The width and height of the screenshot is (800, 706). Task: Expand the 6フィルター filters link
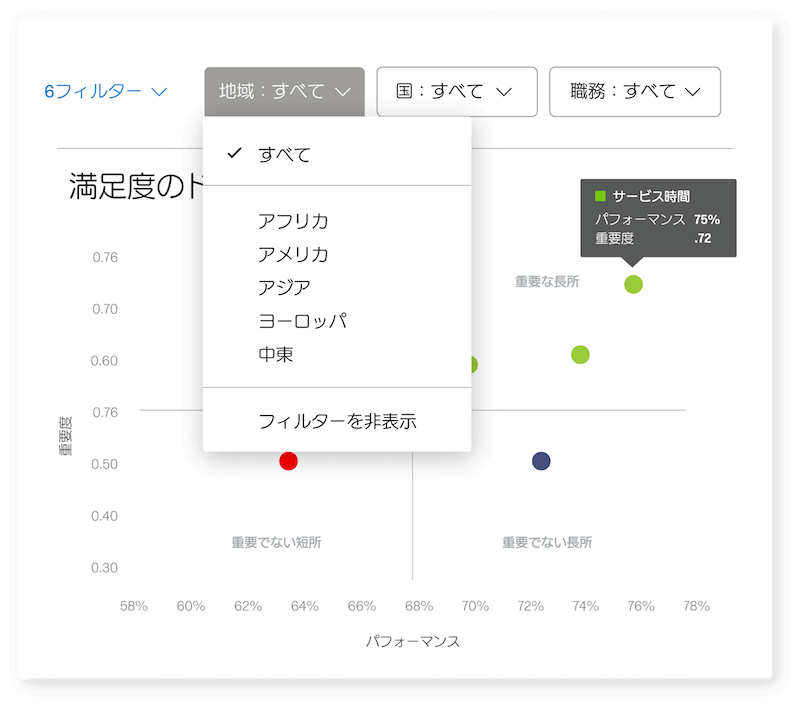coord(106,92)
